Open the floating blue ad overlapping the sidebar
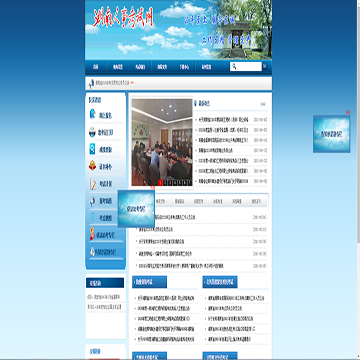Image resolution: width=360 pixels, height=360 pixels. pos(136,209)
